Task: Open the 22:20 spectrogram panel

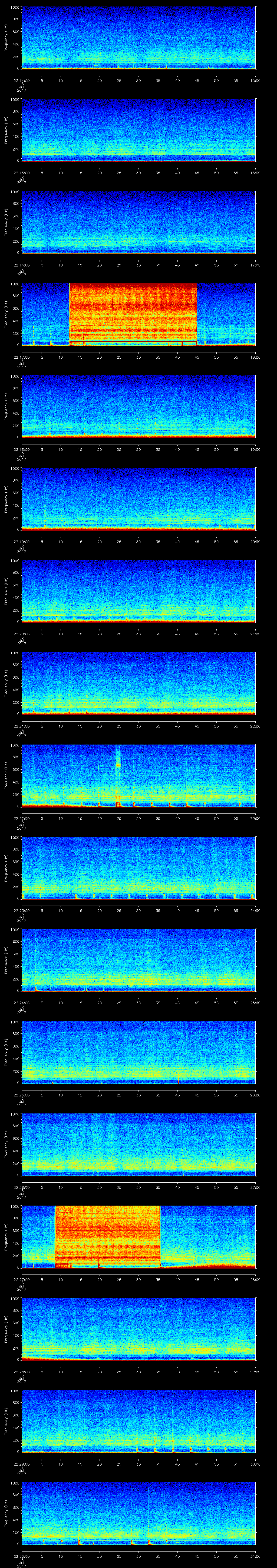Action: (138, 590)
